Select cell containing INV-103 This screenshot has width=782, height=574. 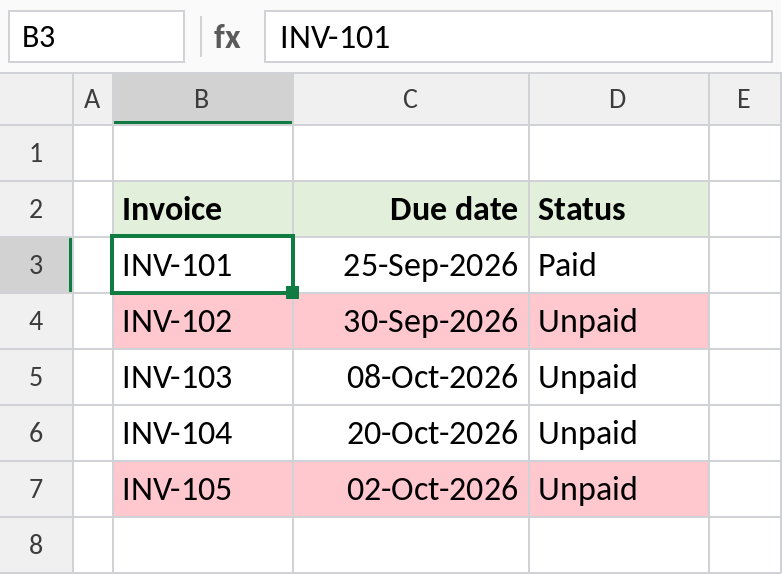pos(203,377)
